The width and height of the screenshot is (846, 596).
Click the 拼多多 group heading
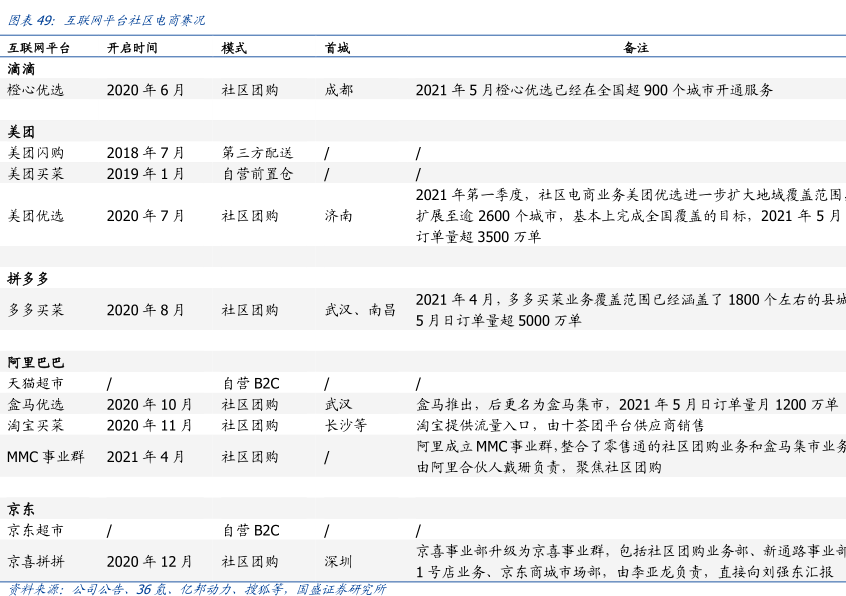tap(28, 278)
